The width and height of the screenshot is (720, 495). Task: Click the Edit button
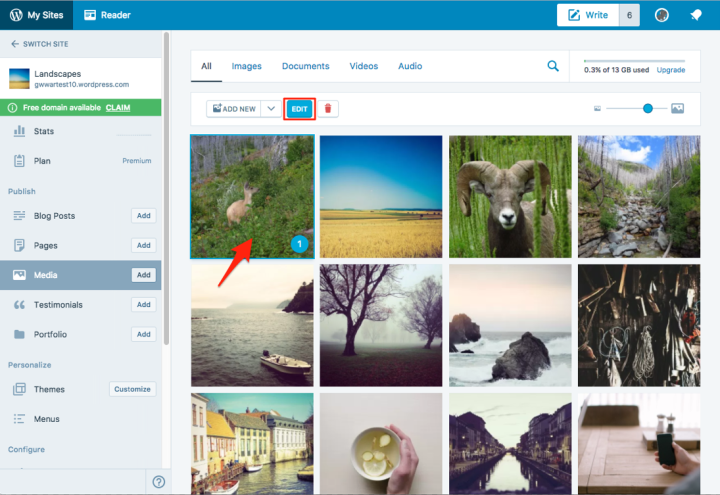tap(299, 108)
